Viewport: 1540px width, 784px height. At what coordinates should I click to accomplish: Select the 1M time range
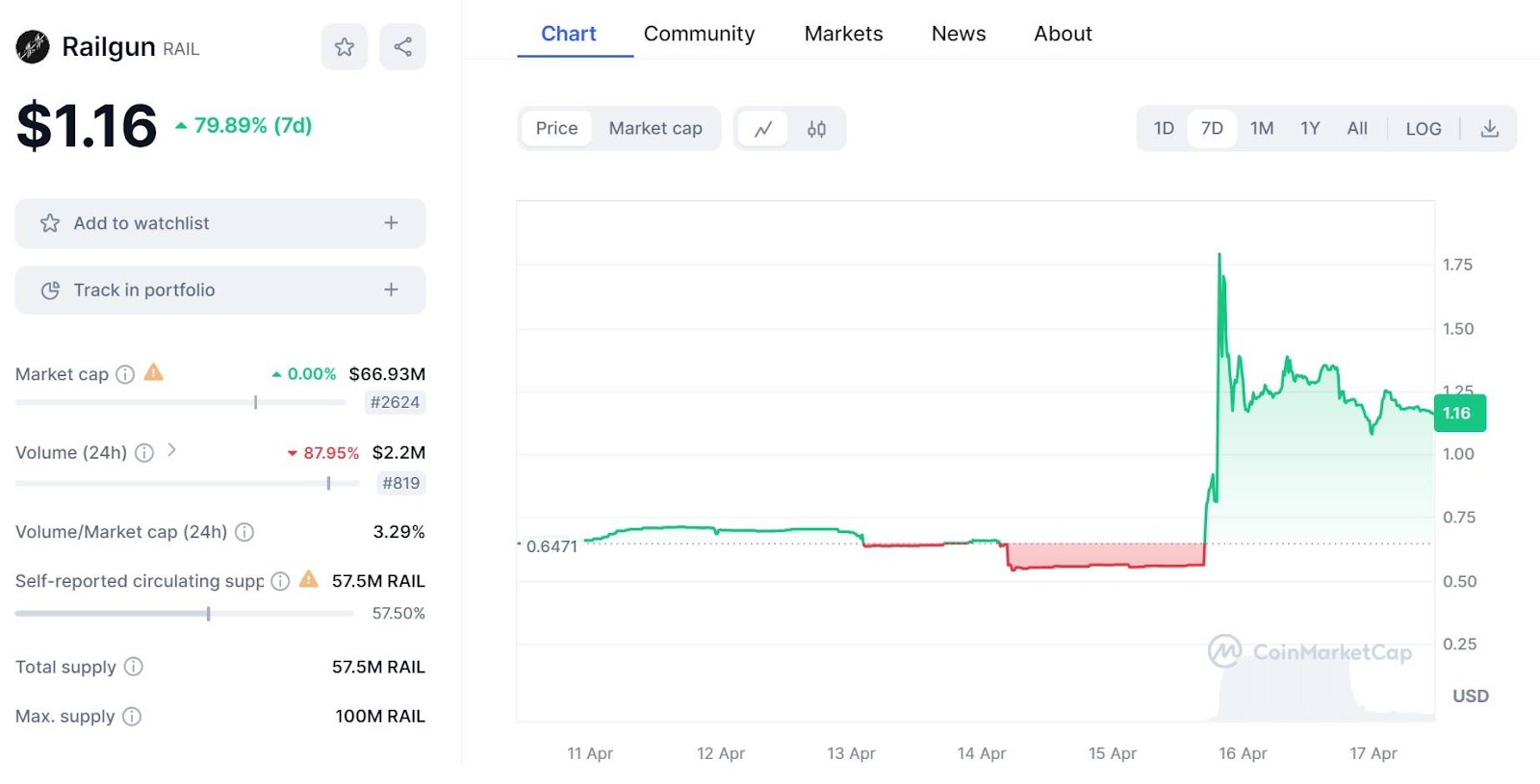click(1262, 129)
